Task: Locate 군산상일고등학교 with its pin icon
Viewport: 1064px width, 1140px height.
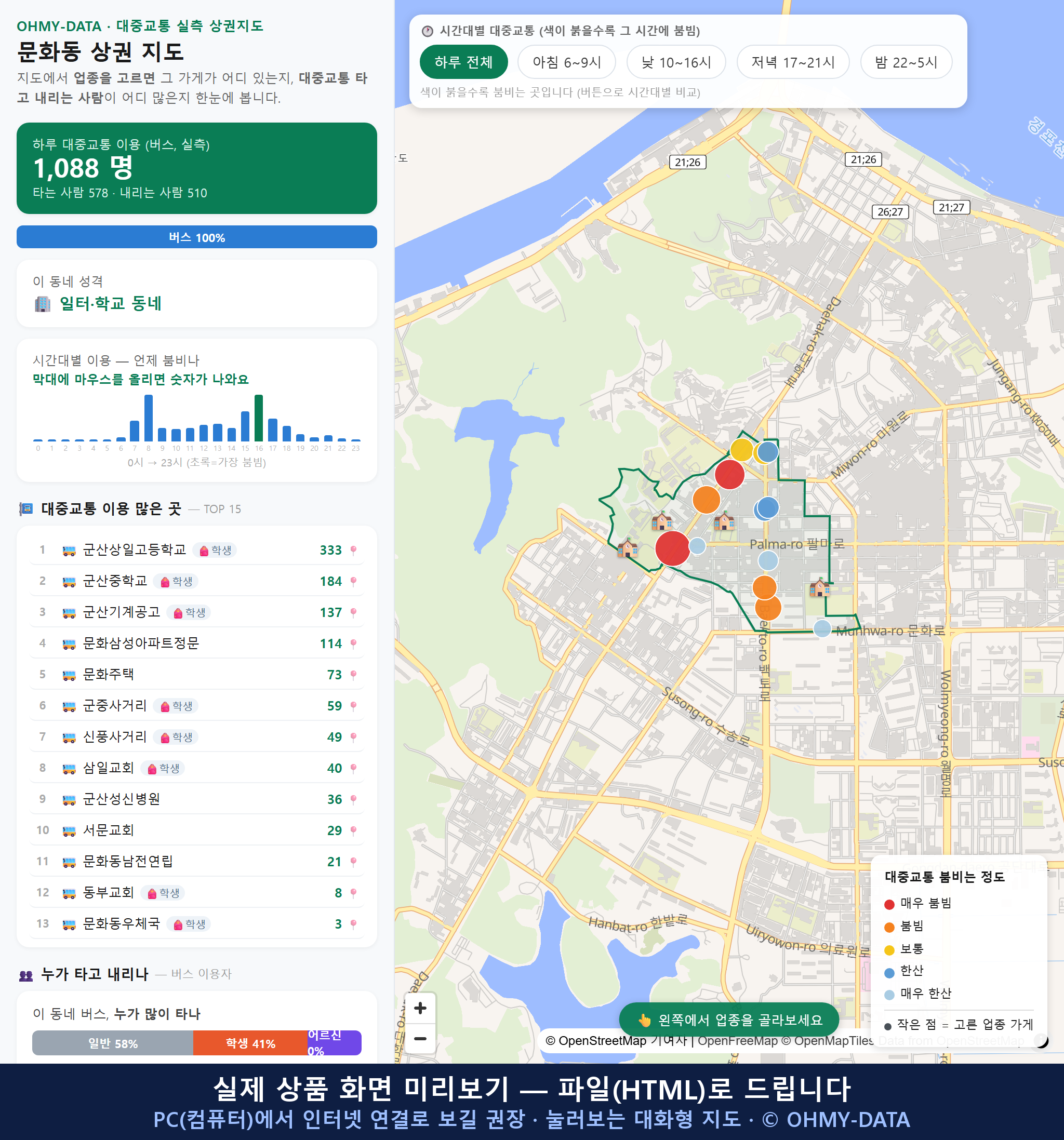Action: pyautogui.click(x=353, y=550)
